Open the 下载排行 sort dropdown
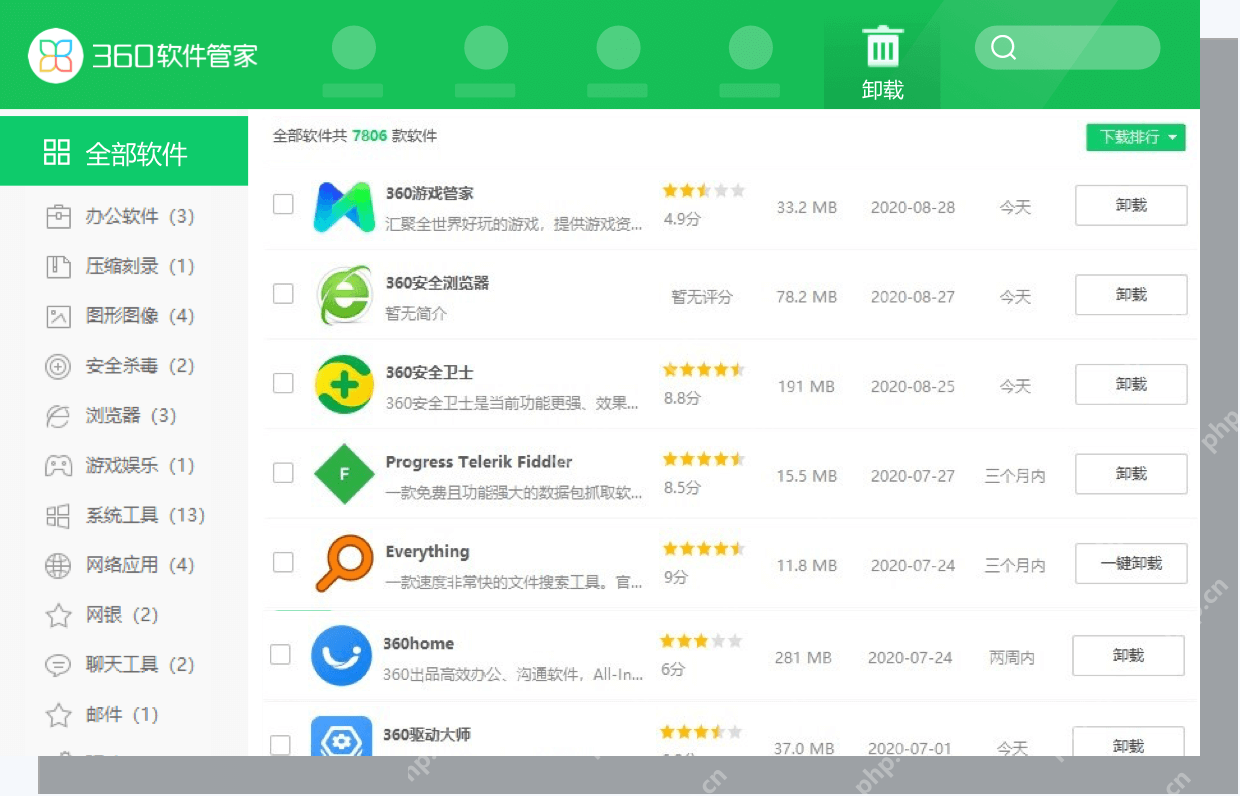The width and height of the screenshot is (1240, 796). coord(1136,137)
